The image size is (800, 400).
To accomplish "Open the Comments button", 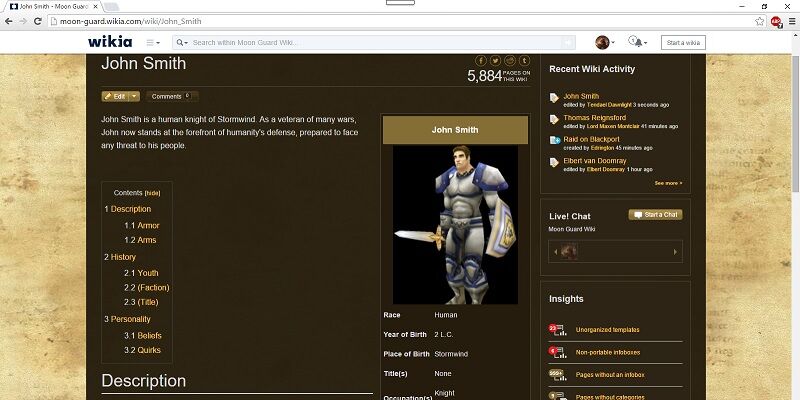I will click(172, 96).
